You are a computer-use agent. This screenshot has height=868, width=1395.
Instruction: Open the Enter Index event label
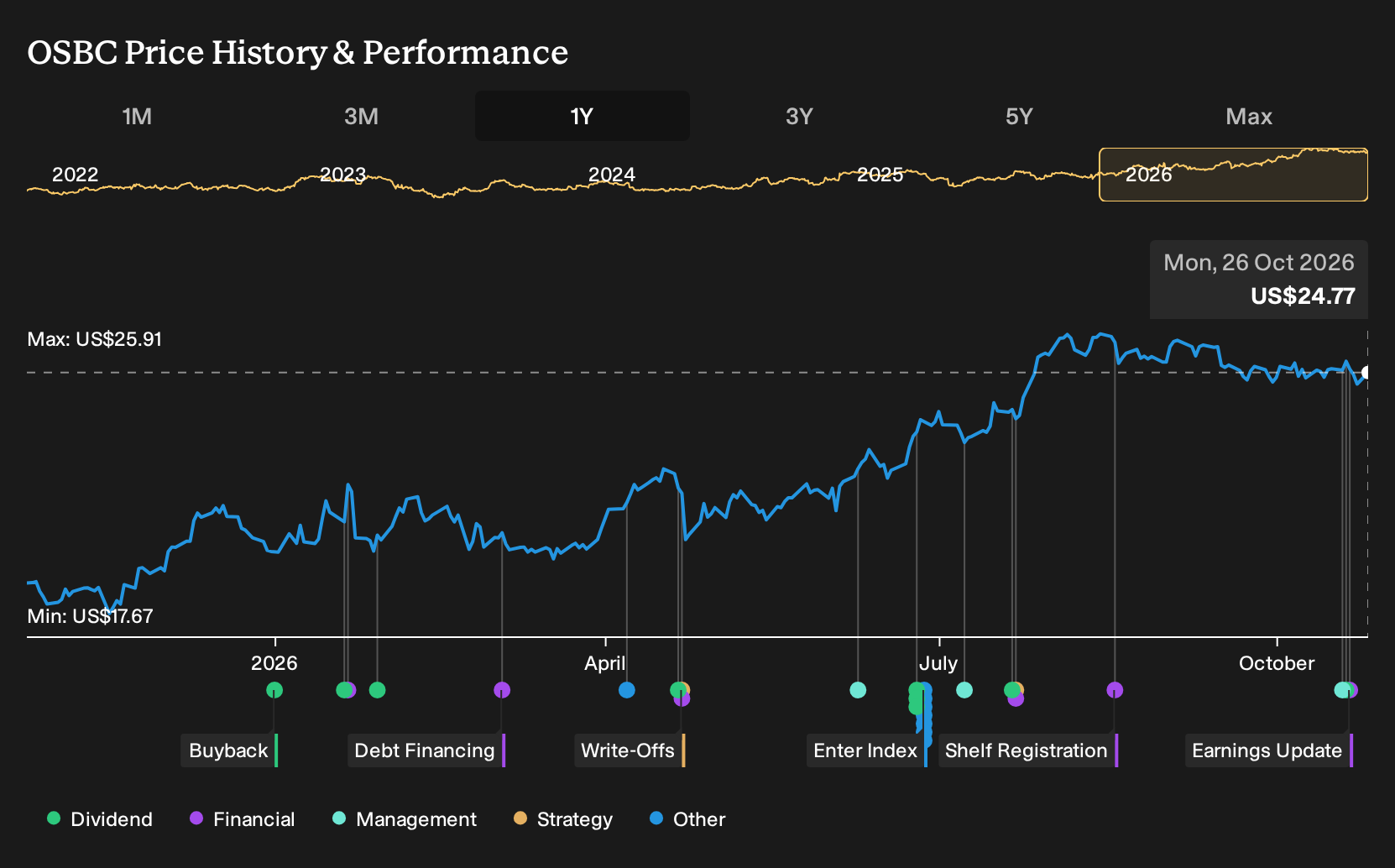click(866, 750)
